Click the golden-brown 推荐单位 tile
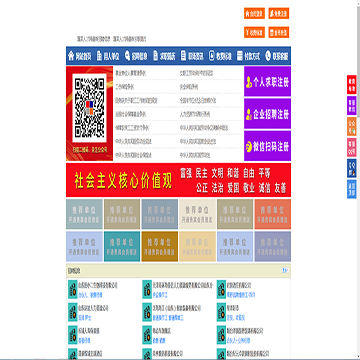Viewport: 360px width, 360px height. pyautogui.click(x=160, y=246)
